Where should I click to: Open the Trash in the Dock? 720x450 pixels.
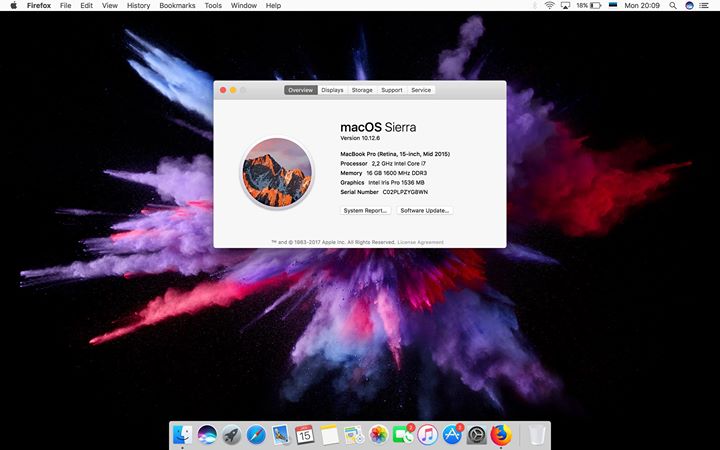tap(536, 434)
